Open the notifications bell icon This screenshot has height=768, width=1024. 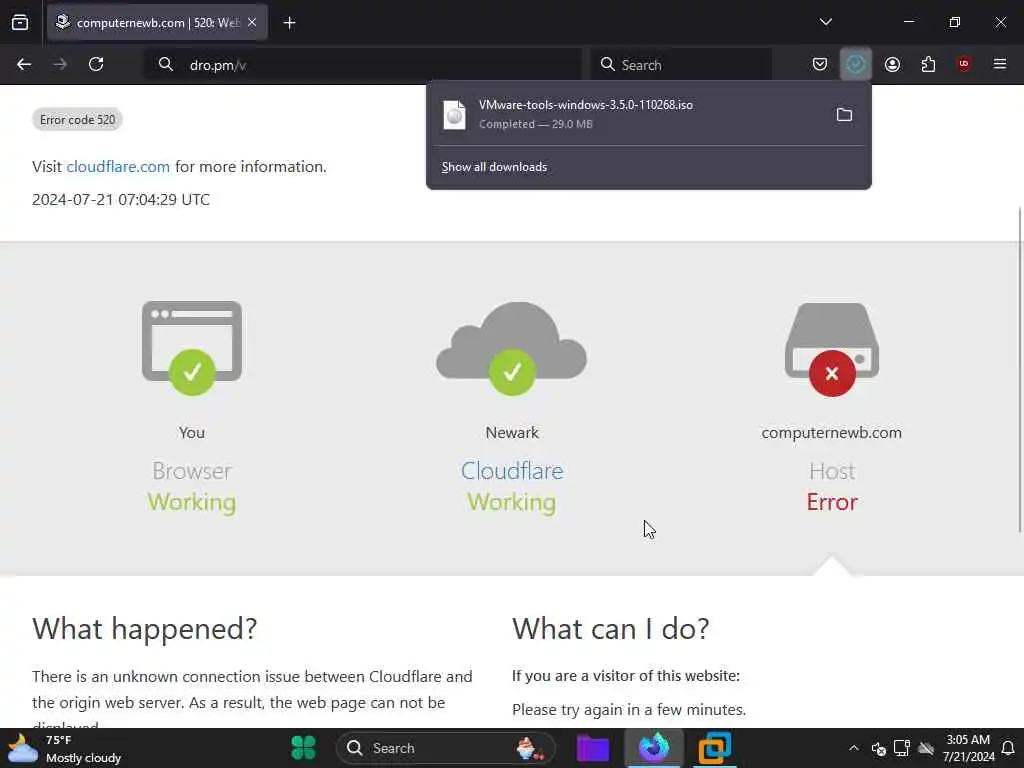pyautogui.click(x=1008, y=748)
